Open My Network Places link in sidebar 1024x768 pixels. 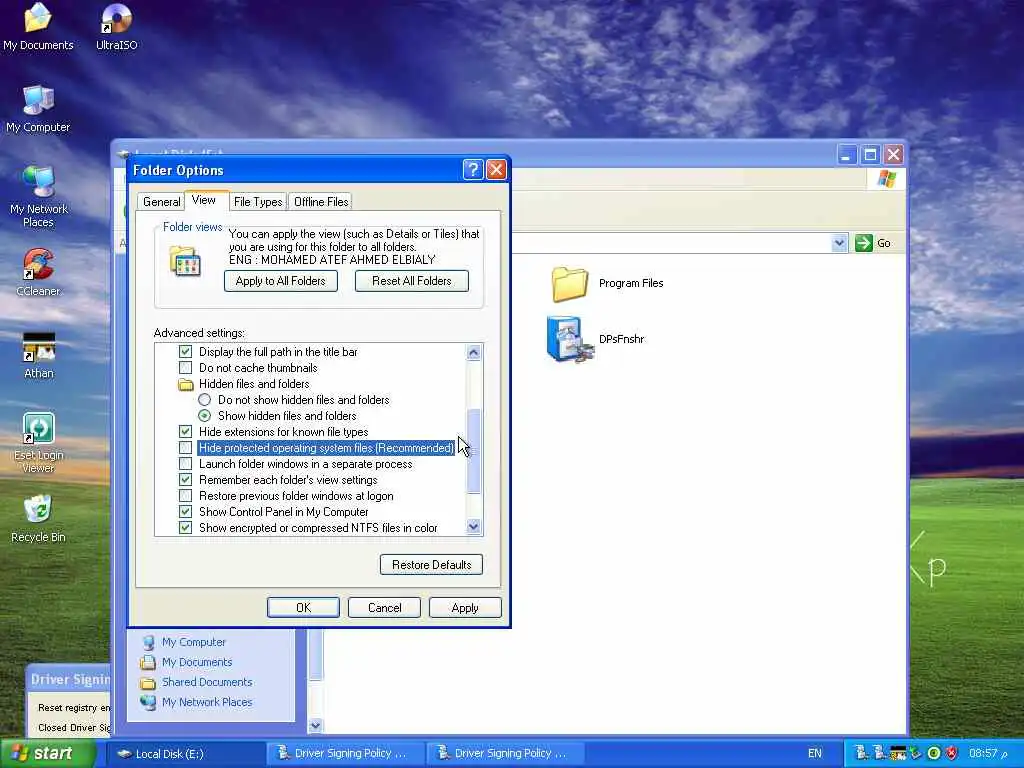coord(207,702)
